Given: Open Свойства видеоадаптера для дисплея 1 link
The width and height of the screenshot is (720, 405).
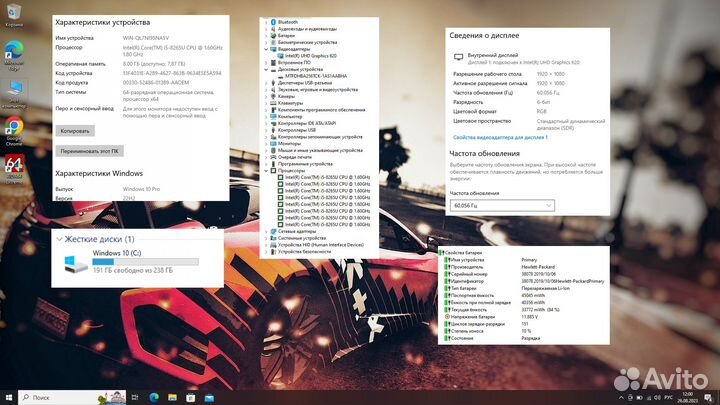Looking at the screenshot, I should click(500, 137).
